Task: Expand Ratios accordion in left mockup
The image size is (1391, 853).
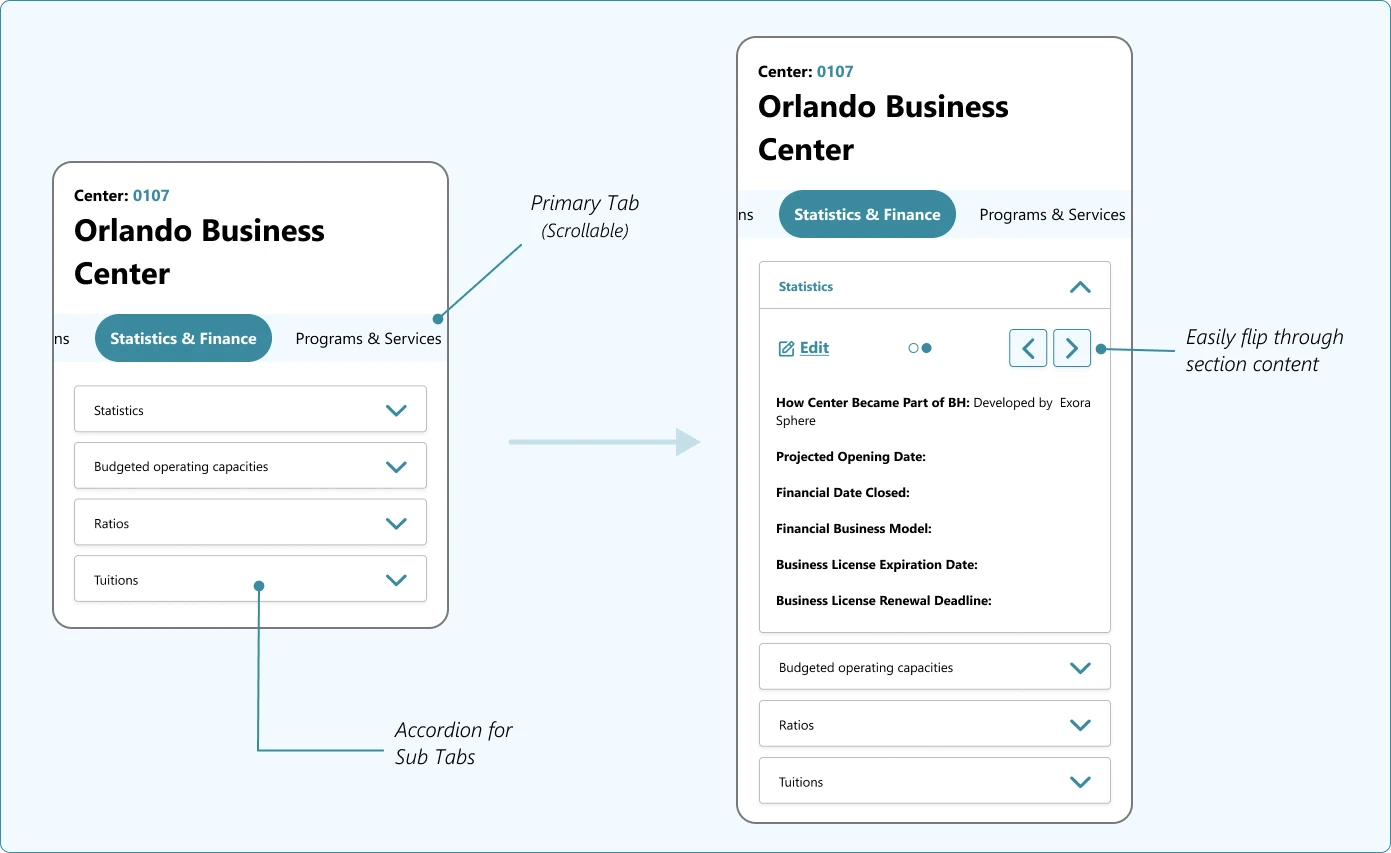Action: [250, 523]
